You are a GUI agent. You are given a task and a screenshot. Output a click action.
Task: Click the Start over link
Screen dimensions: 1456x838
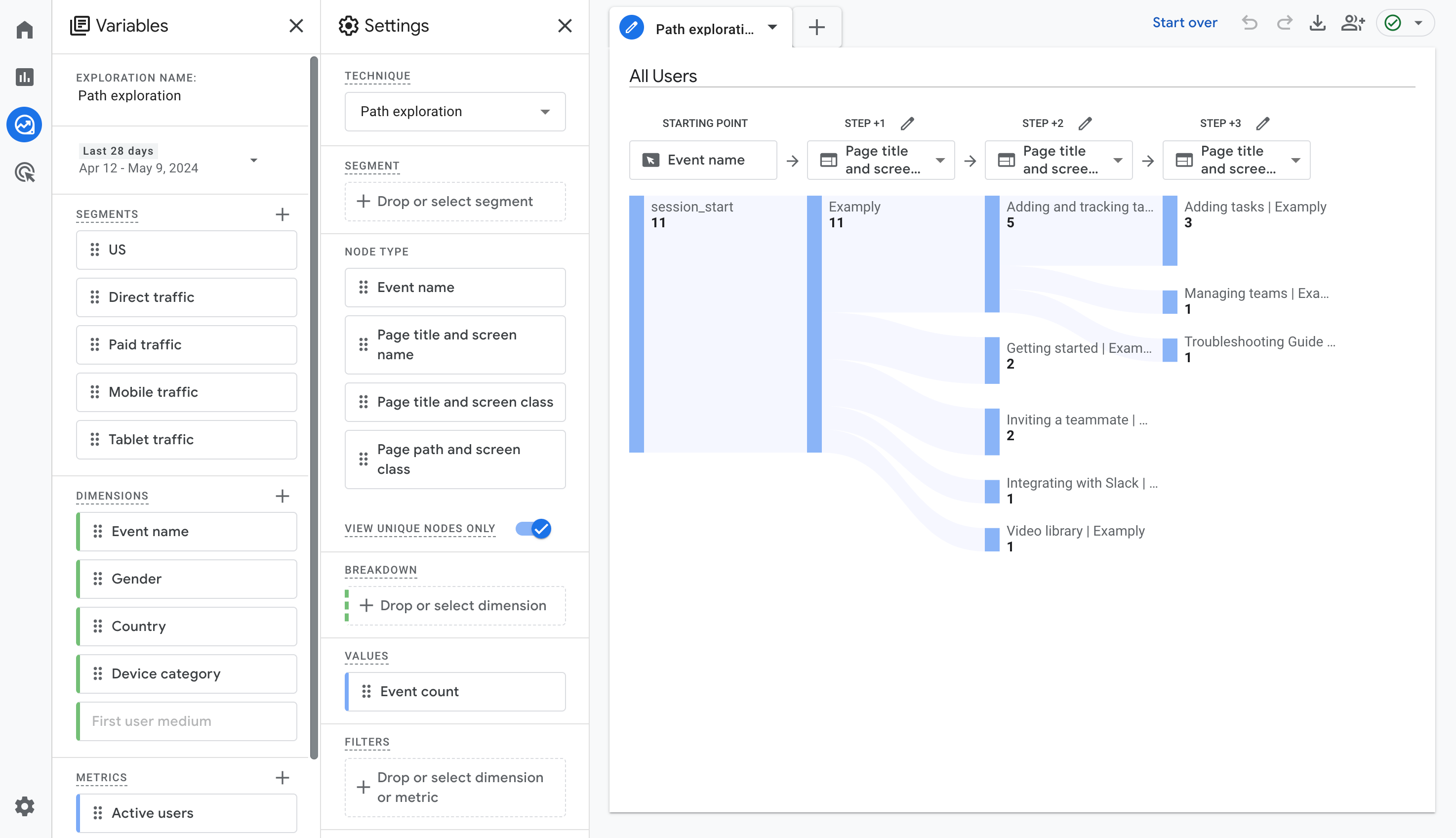click(x=1184, y=23)
